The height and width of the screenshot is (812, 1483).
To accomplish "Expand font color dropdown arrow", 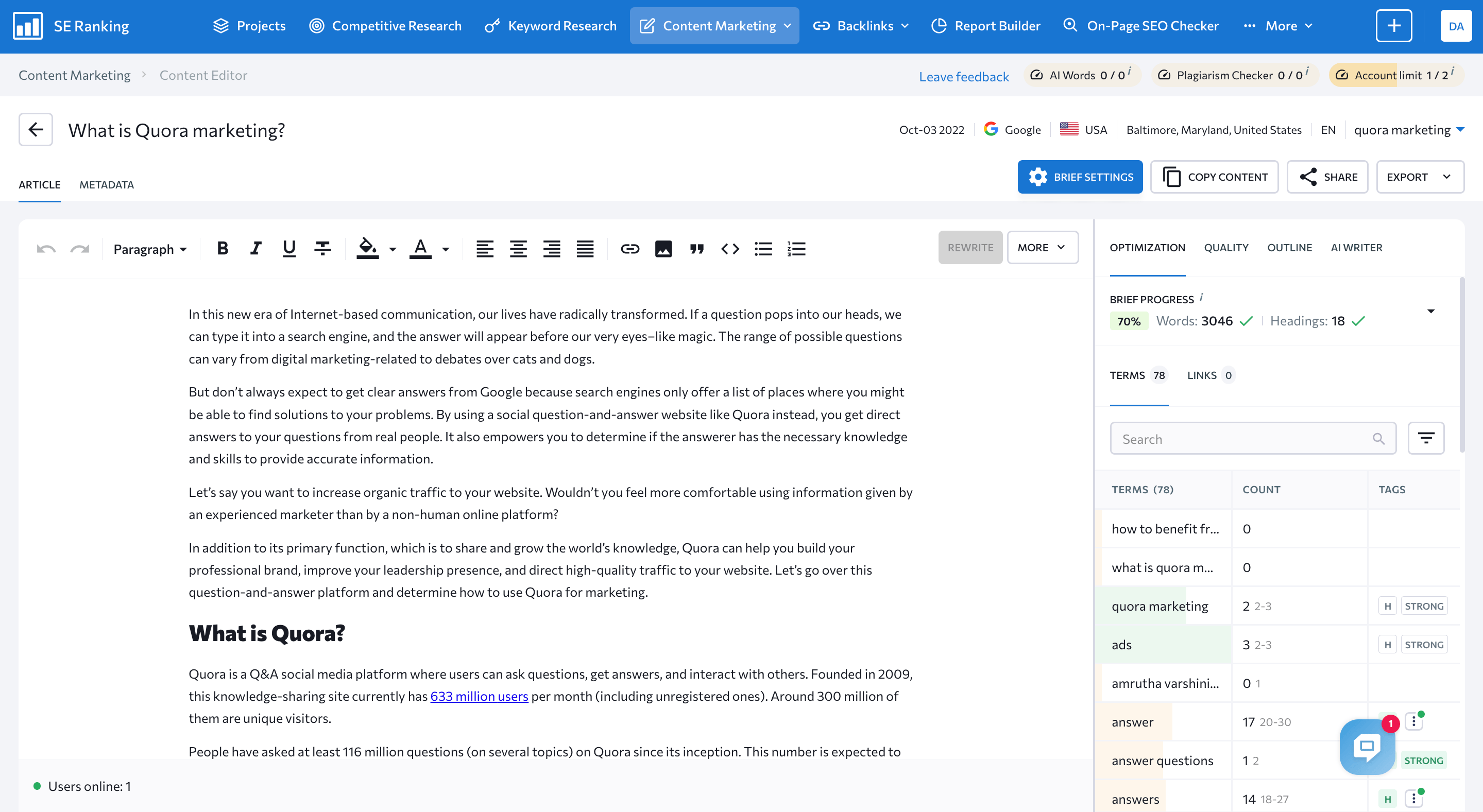I will click(x=446, y=249).
